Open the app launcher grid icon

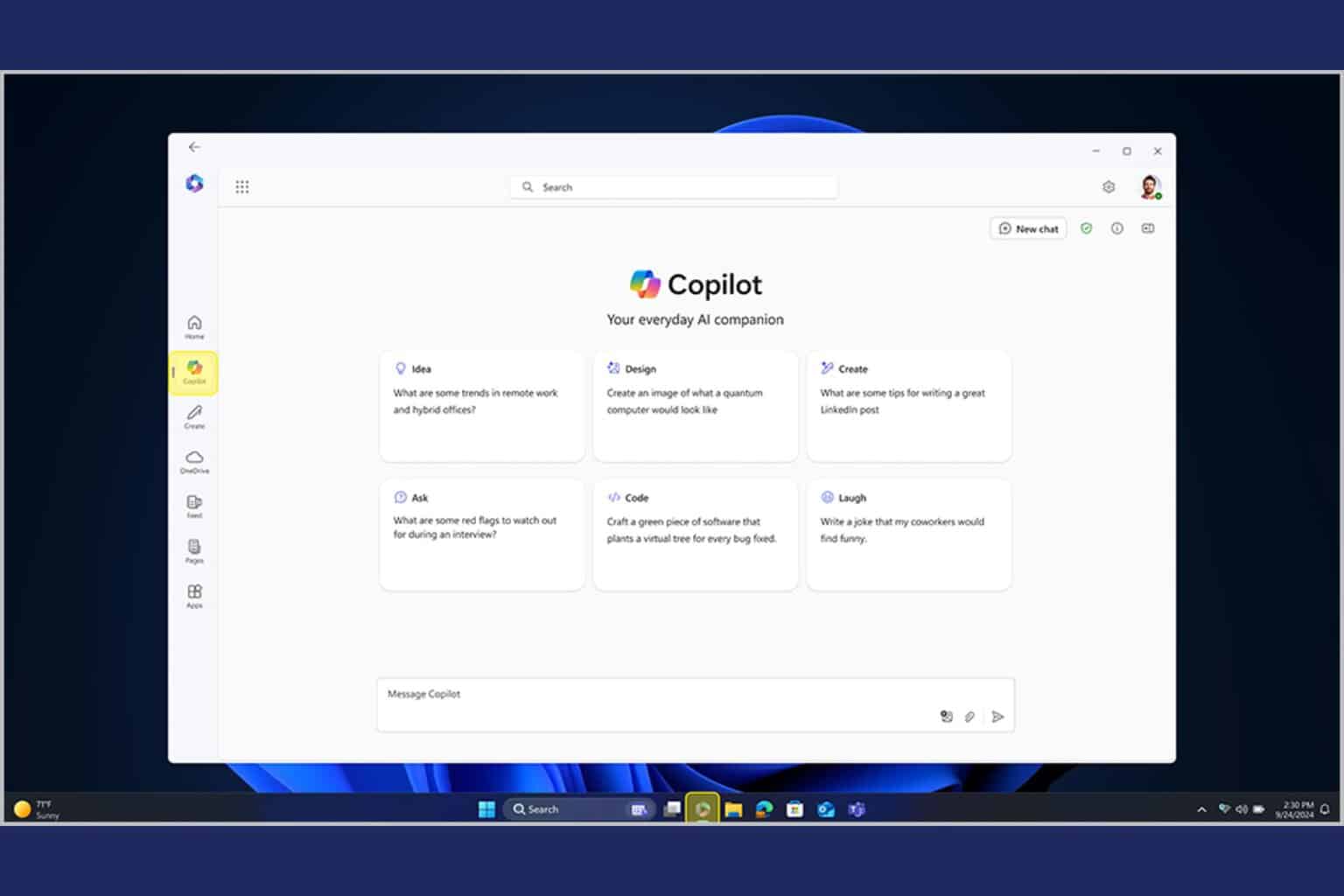(x=242, y=186)
